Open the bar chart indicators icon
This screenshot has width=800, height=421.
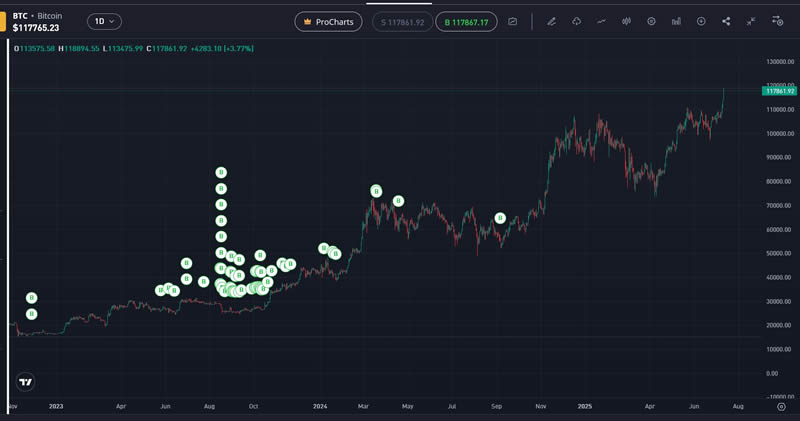[x=677, y=21]
